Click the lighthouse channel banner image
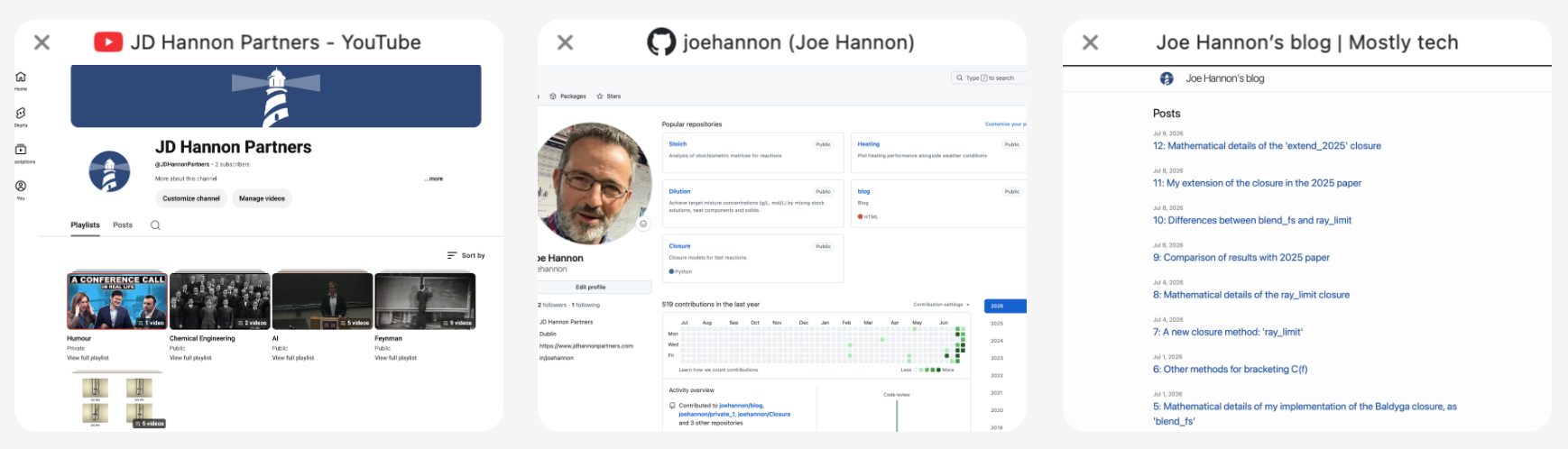The image size is (1568, 449). pos(276,96)
